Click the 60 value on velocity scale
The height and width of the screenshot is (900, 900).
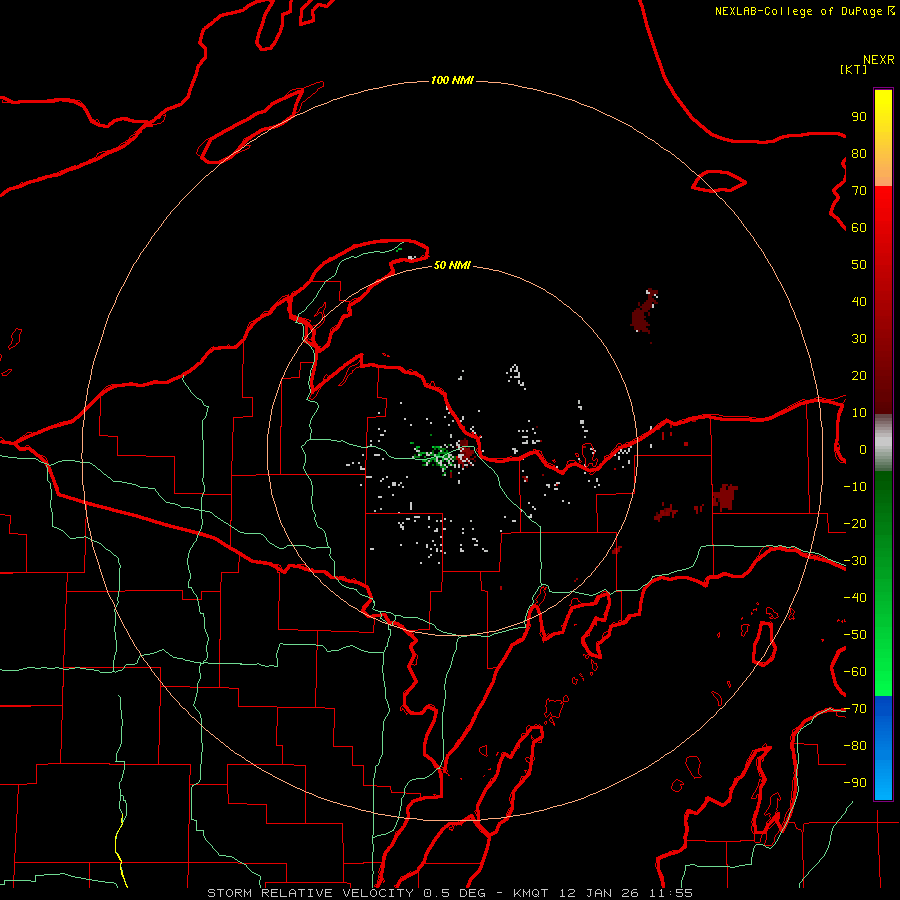[859, 227]
